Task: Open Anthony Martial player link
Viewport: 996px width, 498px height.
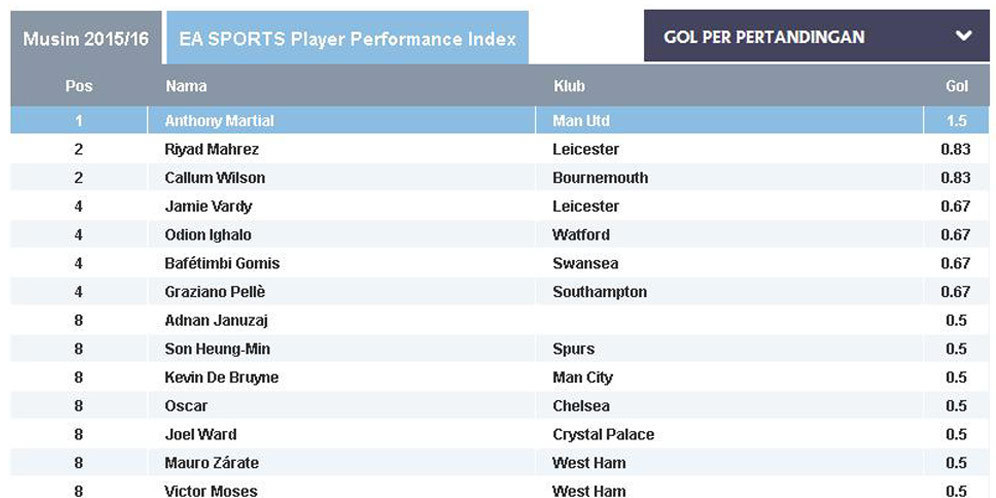Action: pos(219,121)
